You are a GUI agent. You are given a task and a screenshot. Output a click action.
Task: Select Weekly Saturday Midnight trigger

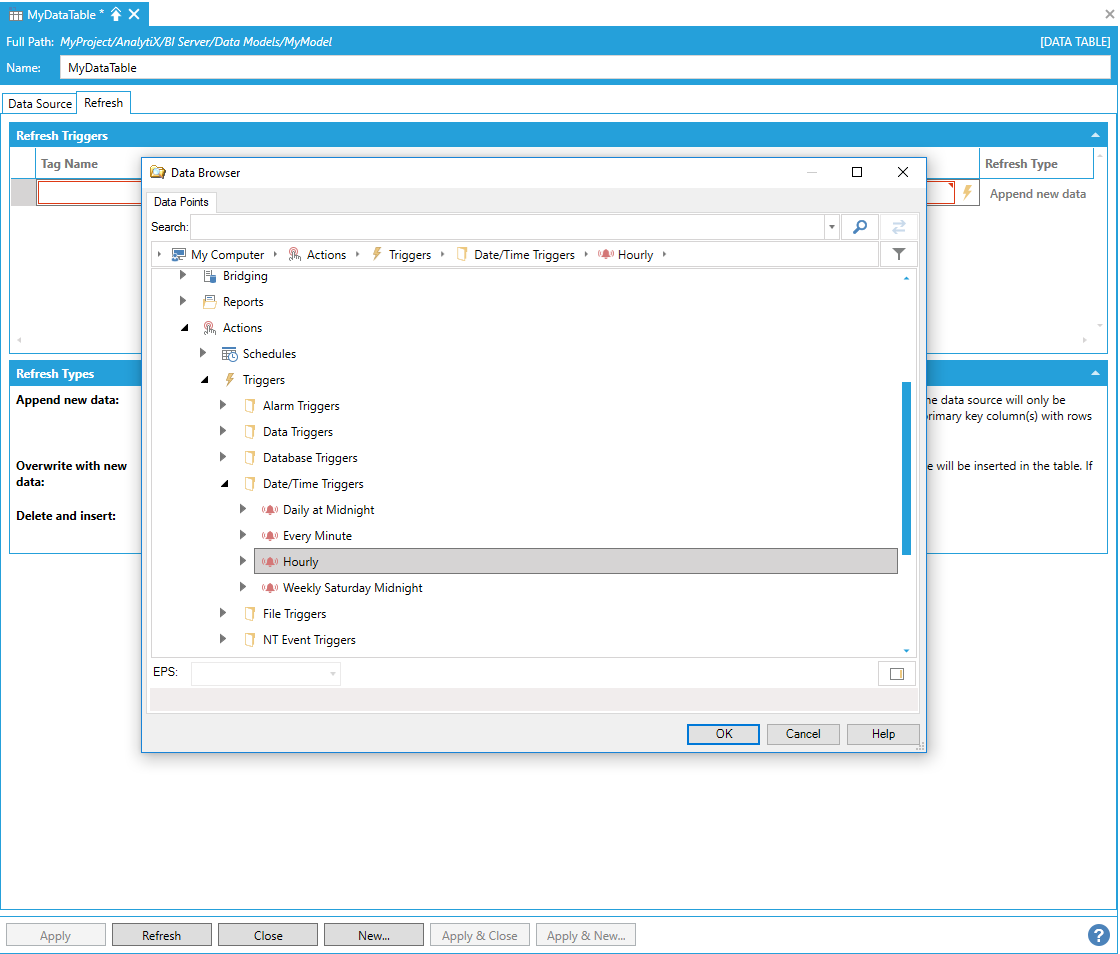pos(352,588)
